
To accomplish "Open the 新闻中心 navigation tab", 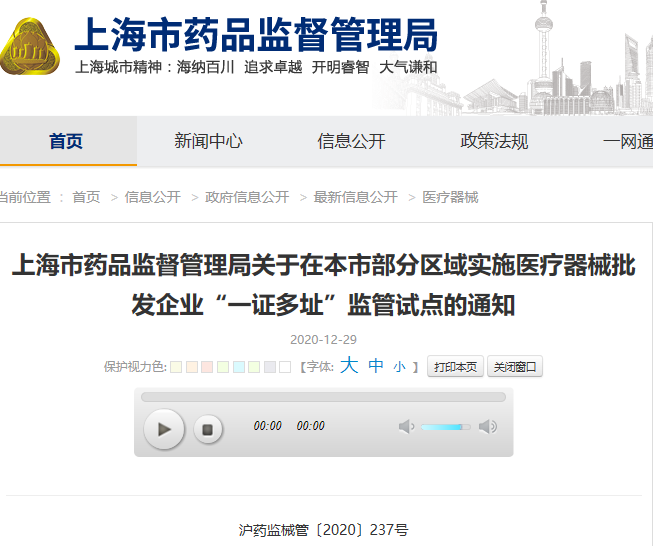I will tap(208, 141).
